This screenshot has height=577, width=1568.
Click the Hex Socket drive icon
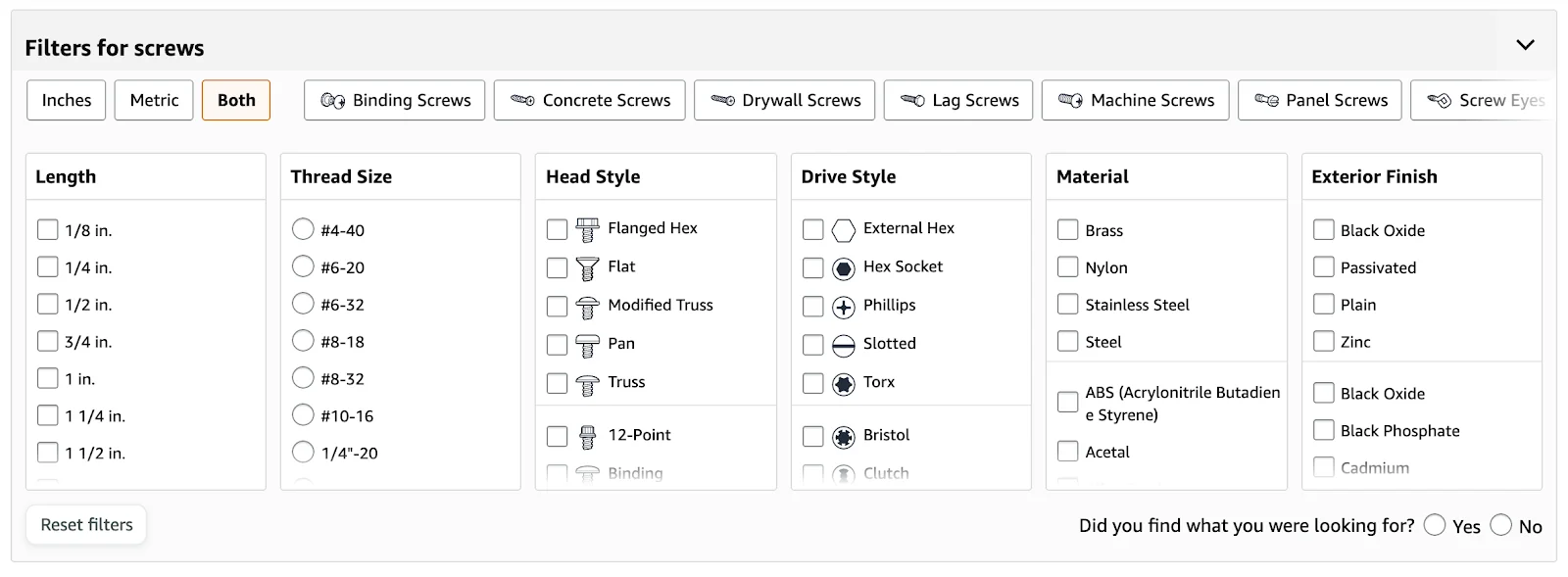(843, 267)
